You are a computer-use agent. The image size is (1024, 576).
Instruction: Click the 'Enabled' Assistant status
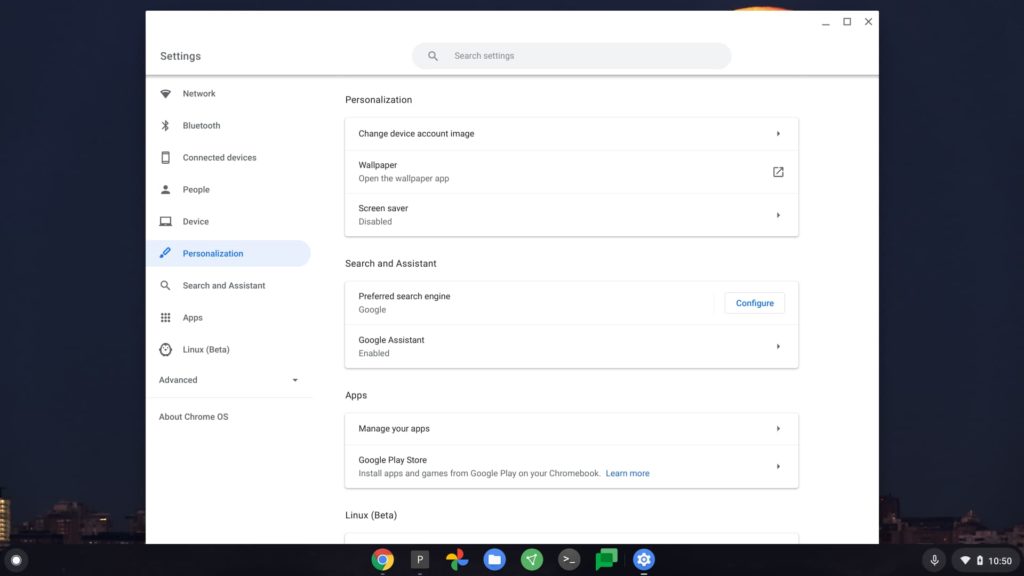pos(374,353)
